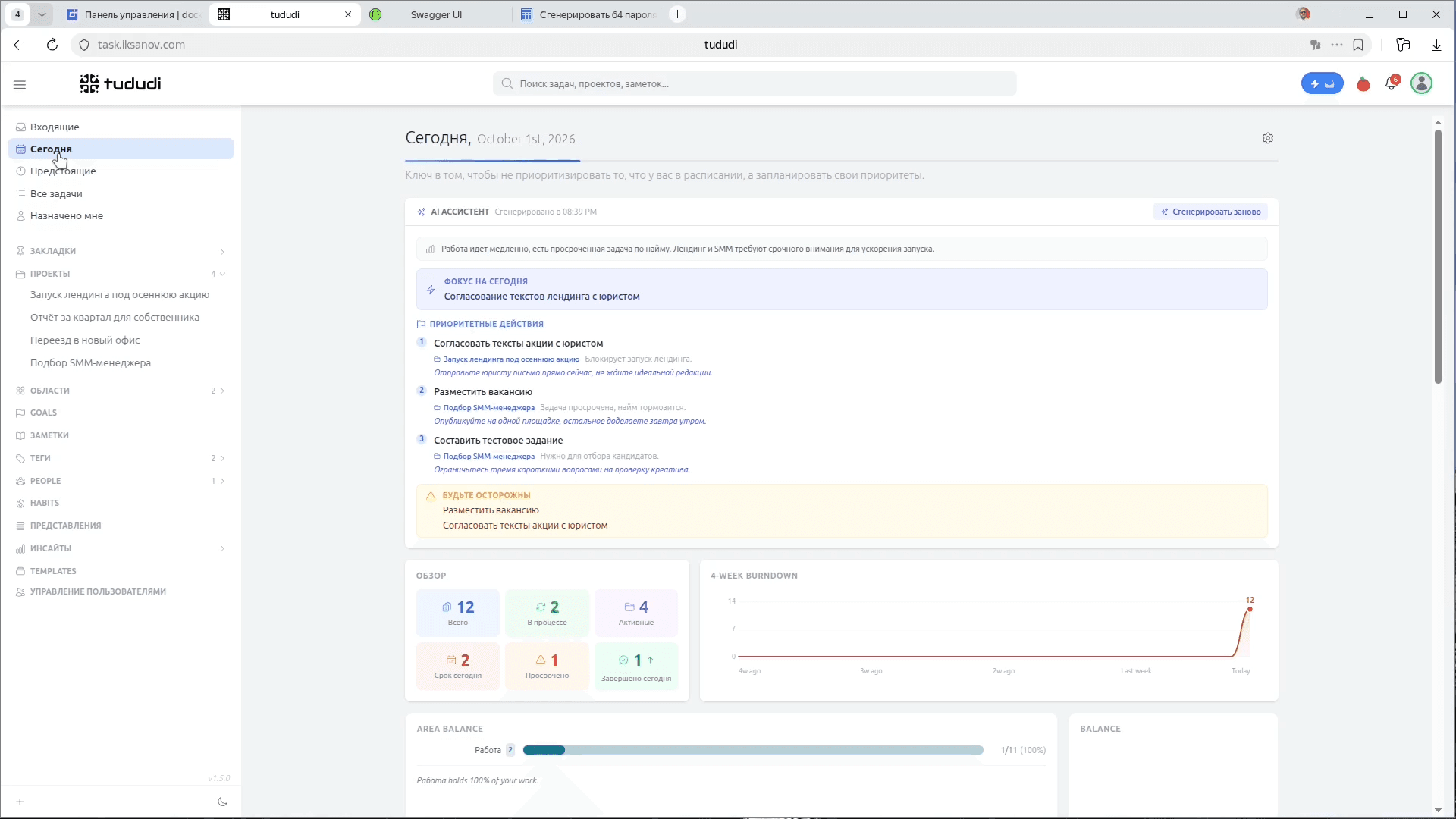
Task: Open Управление пользователями in sidebar
Action: pos(98,591)
